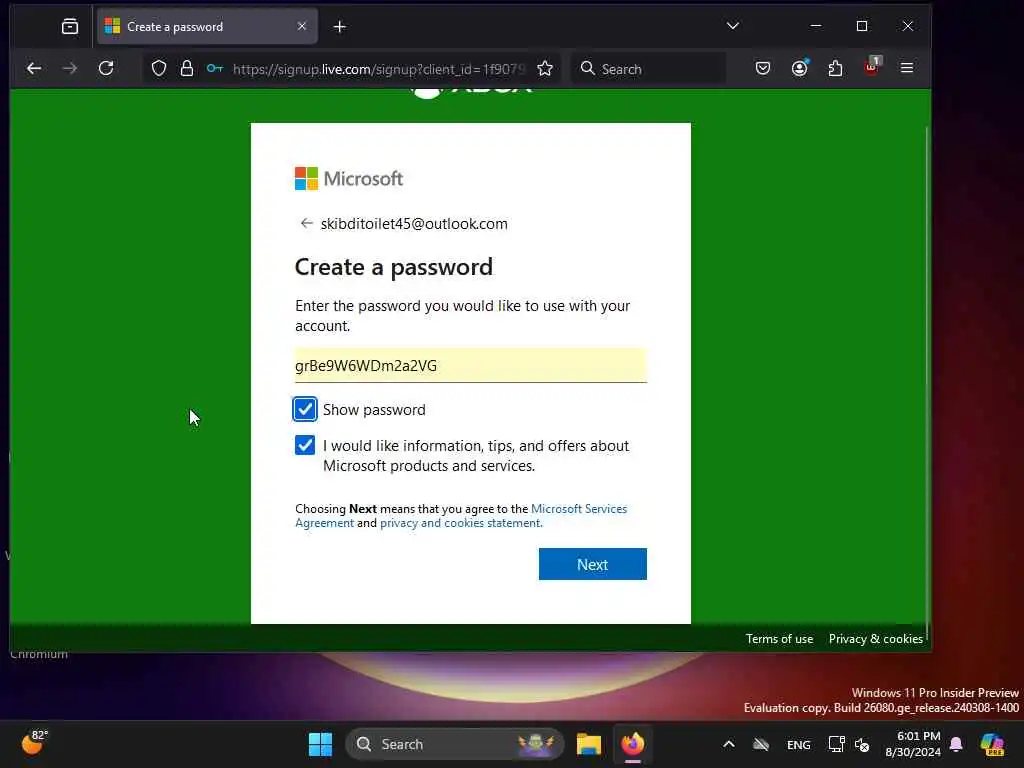The image size is (1024, 768).
Task: Open the Extensions puzzle icon
Action: (x=835, y=68)
